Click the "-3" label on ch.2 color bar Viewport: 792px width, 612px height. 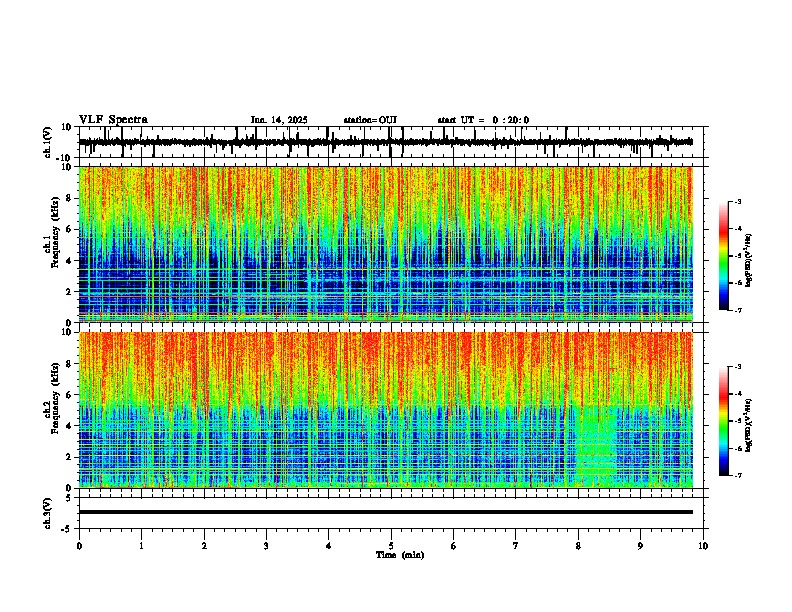738,367
